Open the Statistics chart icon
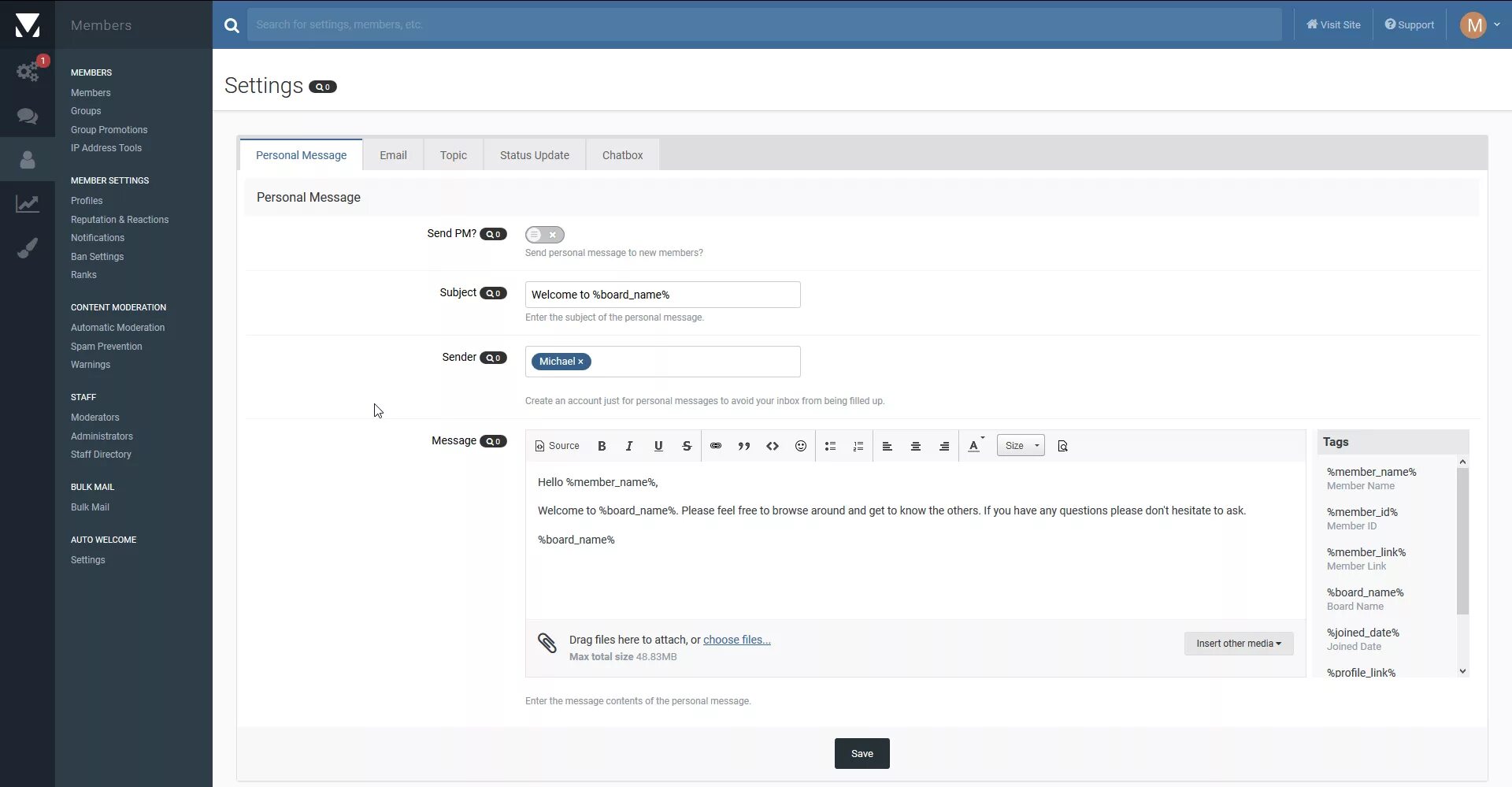Image resolution: width=1512 pixels, height=787 pixels. tap(28, 204)
